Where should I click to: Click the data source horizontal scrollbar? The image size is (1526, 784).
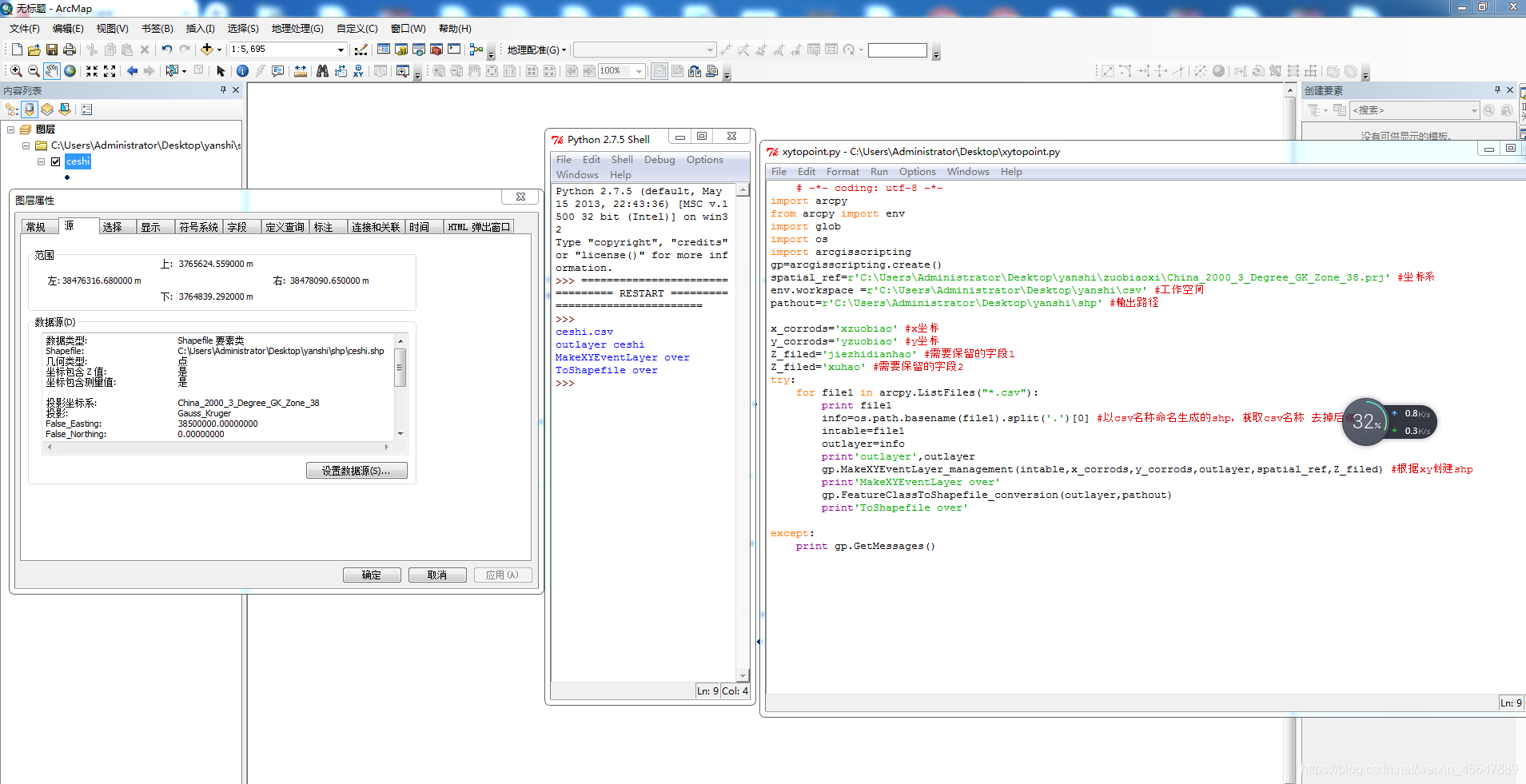(218, 447)
